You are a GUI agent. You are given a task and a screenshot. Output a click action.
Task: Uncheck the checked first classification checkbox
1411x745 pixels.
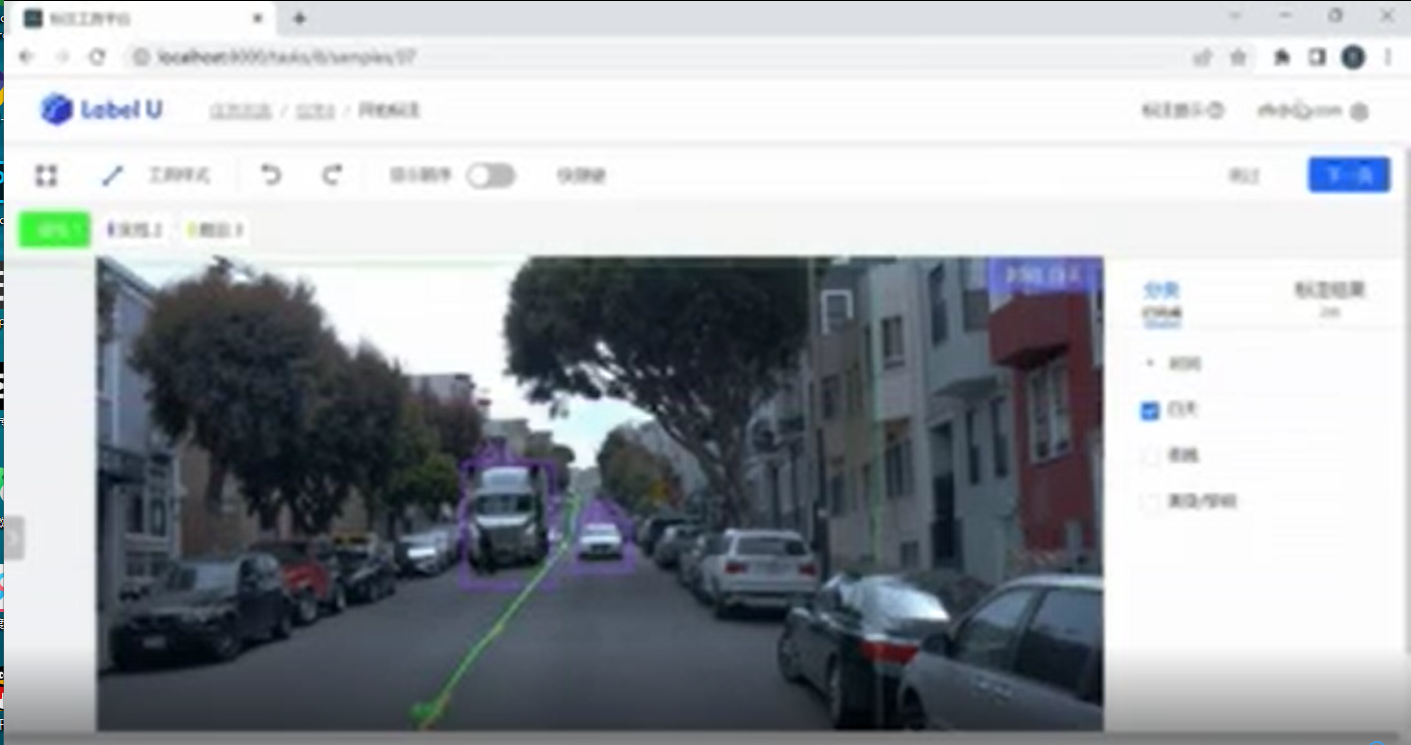pyautogui.click(x=1150, y=410)
